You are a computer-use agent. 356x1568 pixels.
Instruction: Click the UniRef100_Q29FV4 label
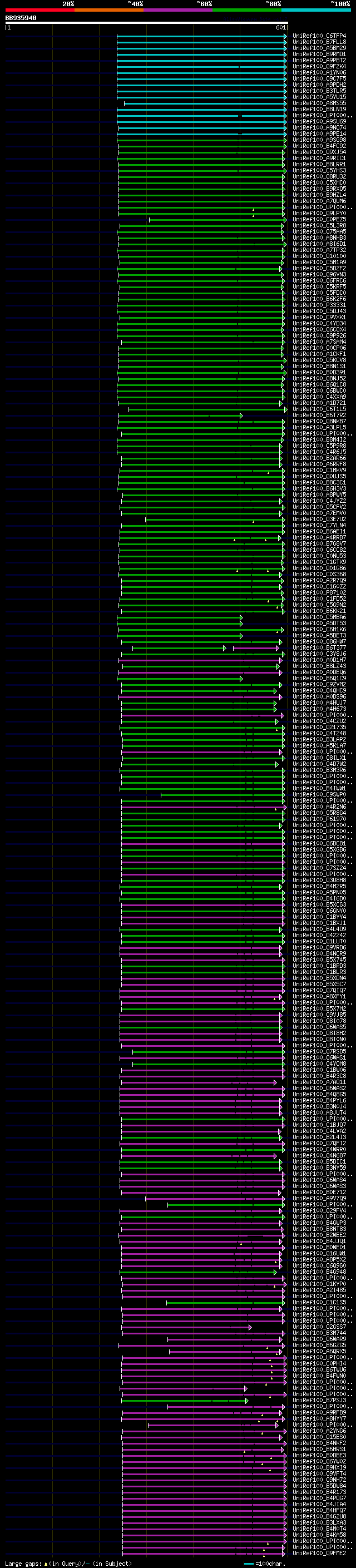tap(319, 1211)
